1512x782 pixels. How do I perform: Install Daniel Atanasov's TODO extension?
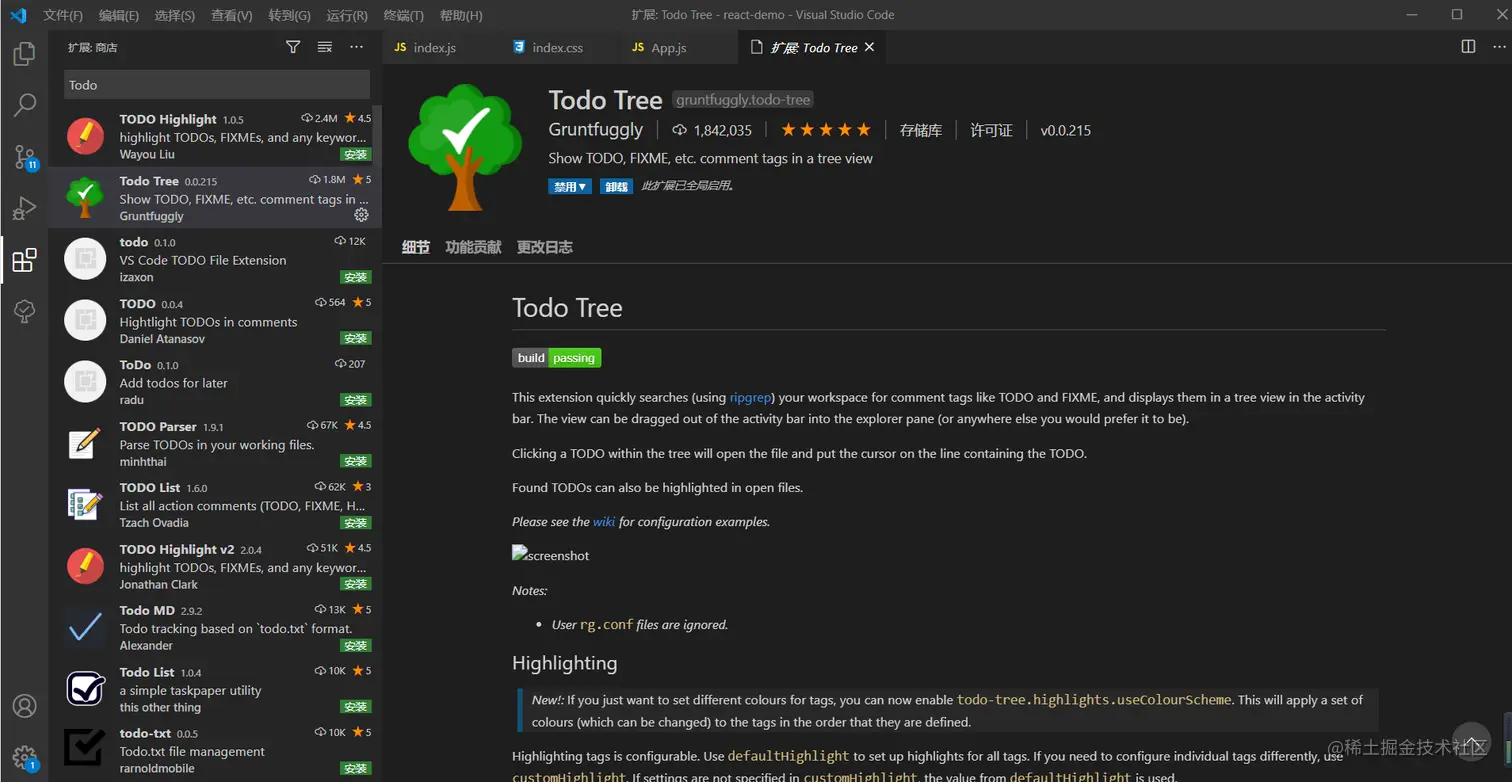coord(356,339)
